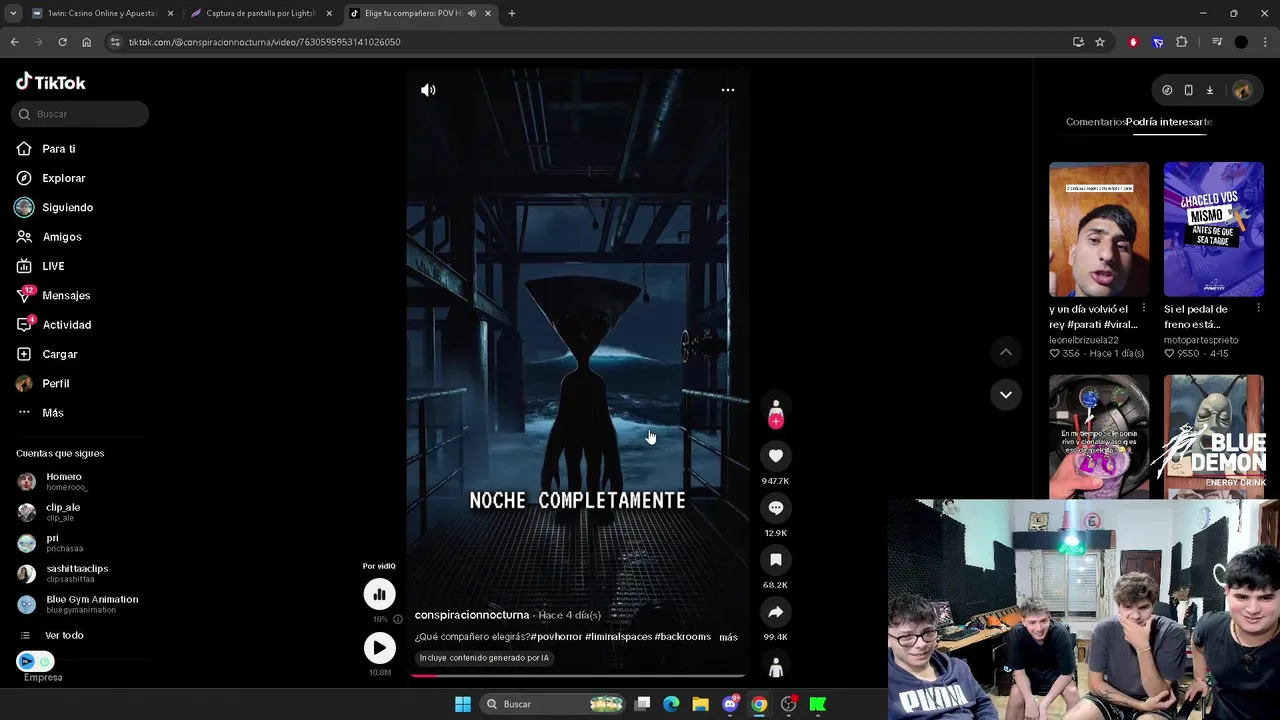Click the TikTok logo
The width and height of the screenshot is (1280, 720).
coord(51,82)
